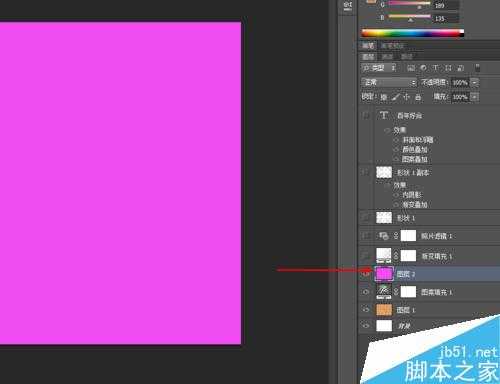The image size is (500, 384).
Task: Click the lock image pixels brush icon
Action: (x=395, y=97)
